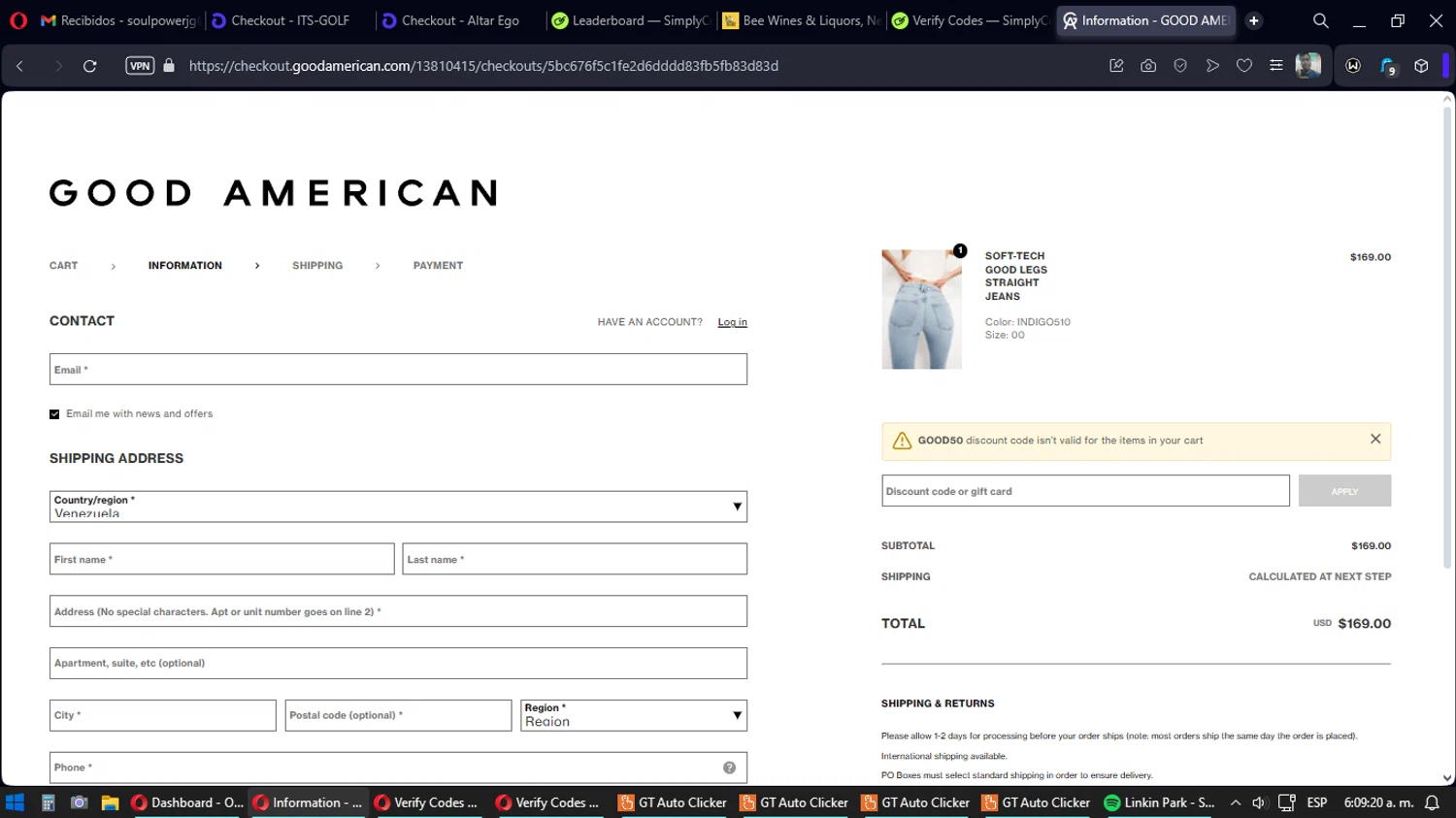Click the Last name field
Image resolution: width=1456 pixels, height=818 pixels.
575,559
